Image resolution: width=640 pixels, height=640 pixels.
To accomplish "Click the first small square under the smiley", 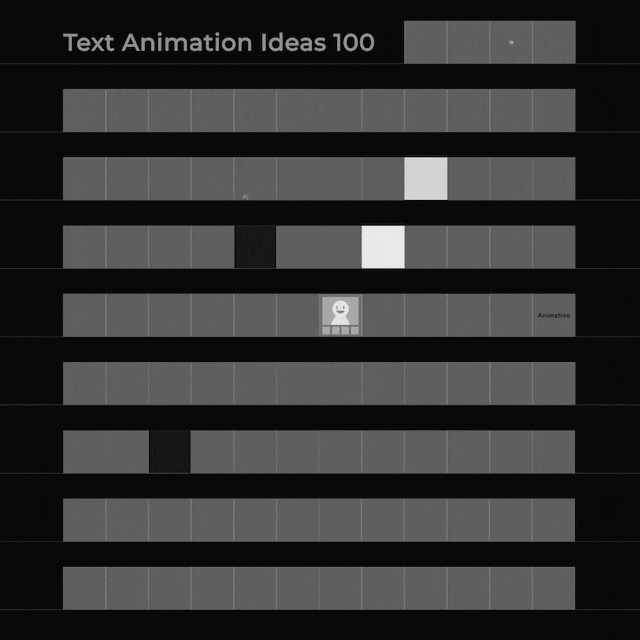I will click(x=326, y=331).
